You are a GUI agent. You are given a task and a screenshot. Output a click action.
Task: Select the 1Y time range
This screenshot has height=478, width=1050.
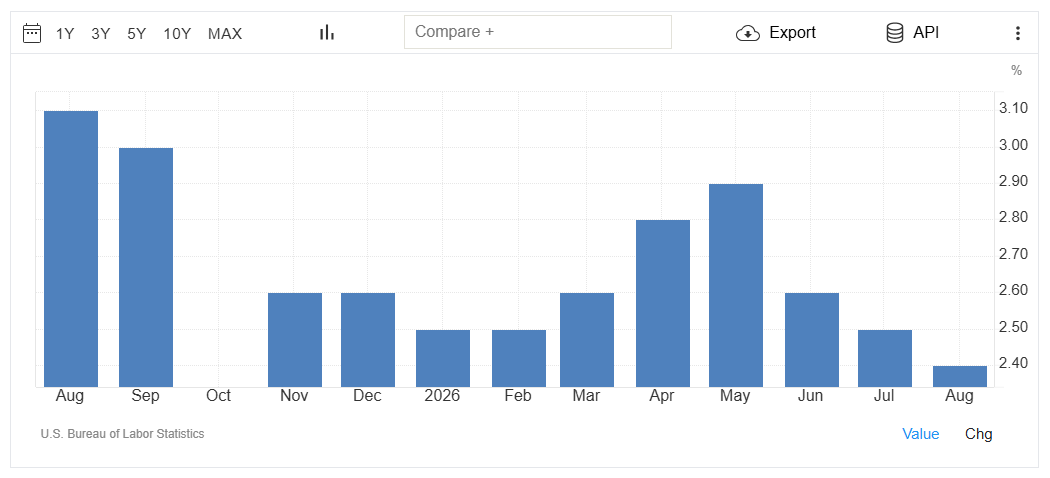[65, 33]
